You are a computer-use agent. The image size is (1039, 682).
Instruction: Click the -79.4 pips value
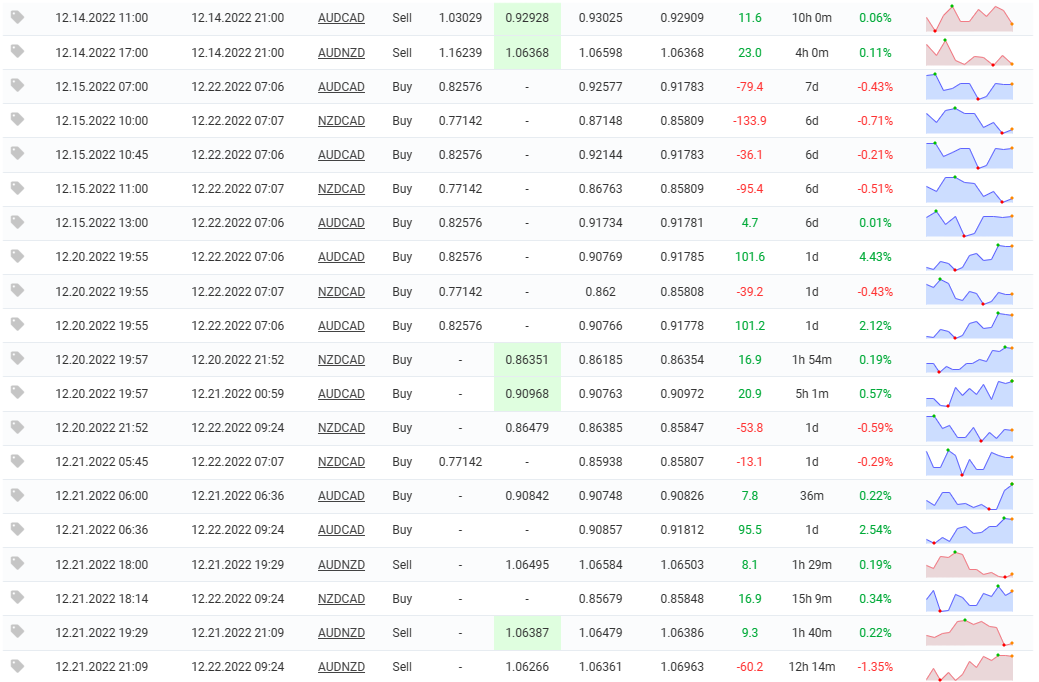[x=749, y=87]
